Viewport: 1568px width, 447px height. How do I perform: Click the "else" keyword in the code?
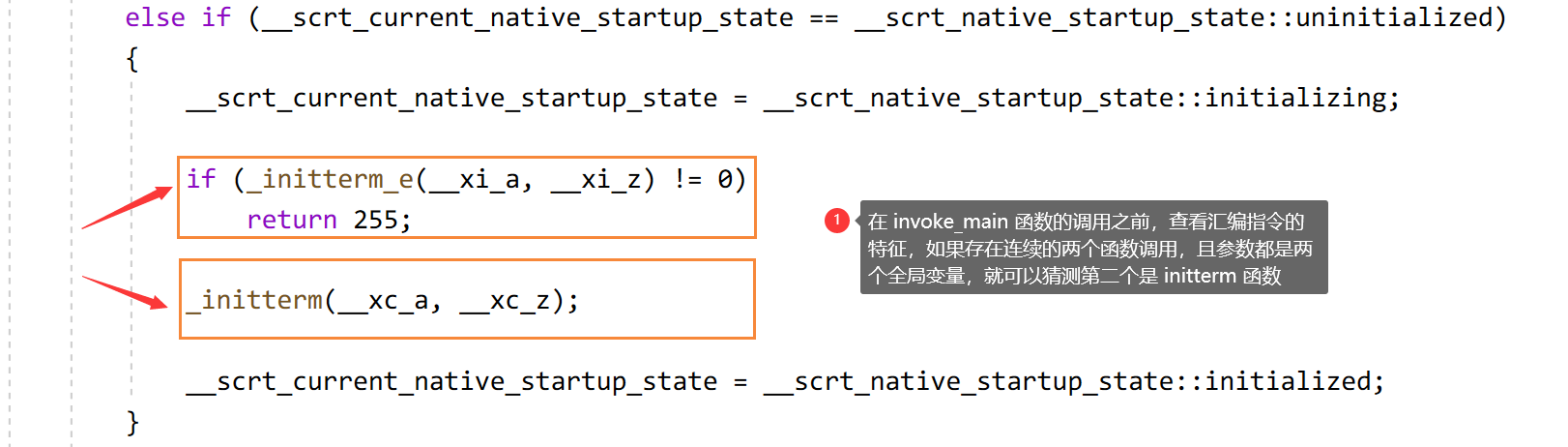(155, 17)
